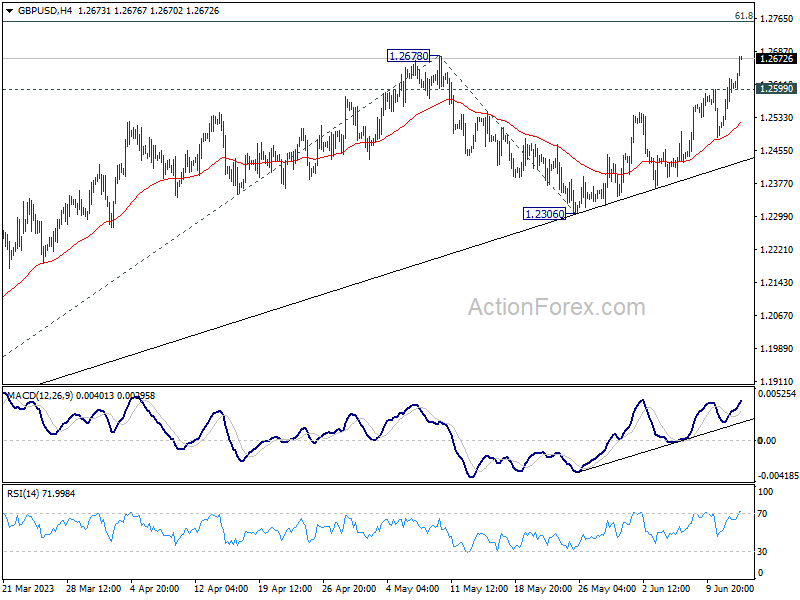
Task: Click the 9 Jun 20:00 date label
Action: (730, 589)
